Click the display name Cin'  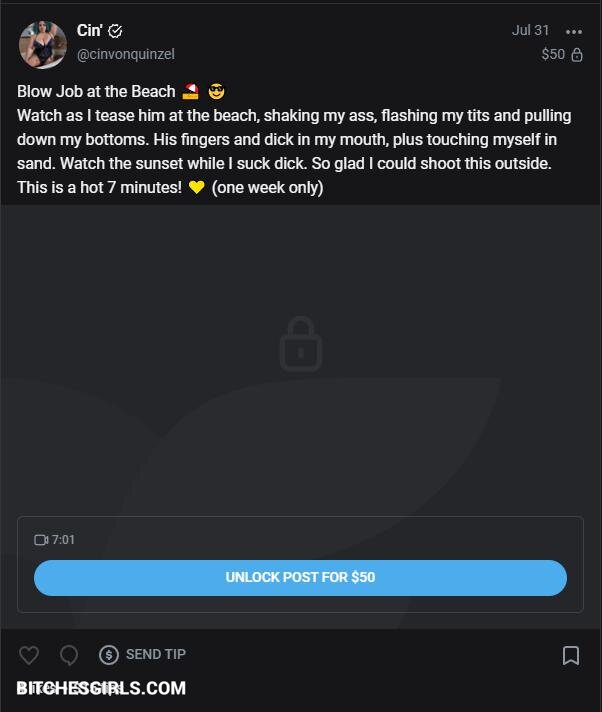point(89,31)
